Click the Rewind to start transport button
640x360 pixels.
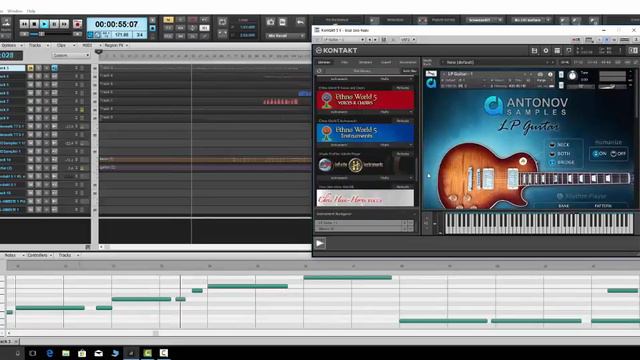24,24
